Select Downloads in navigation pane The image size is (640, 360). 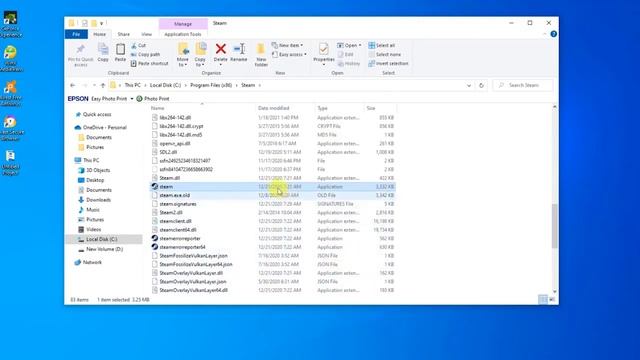point(98,200)
